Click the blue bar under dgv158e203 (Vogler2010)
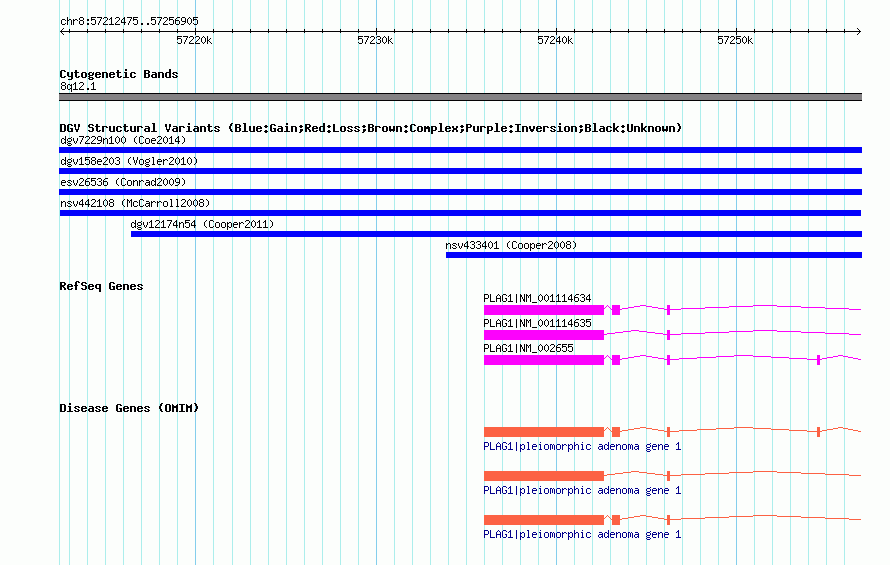The width and height of the screenshot is (890, 565). point(460,171)
